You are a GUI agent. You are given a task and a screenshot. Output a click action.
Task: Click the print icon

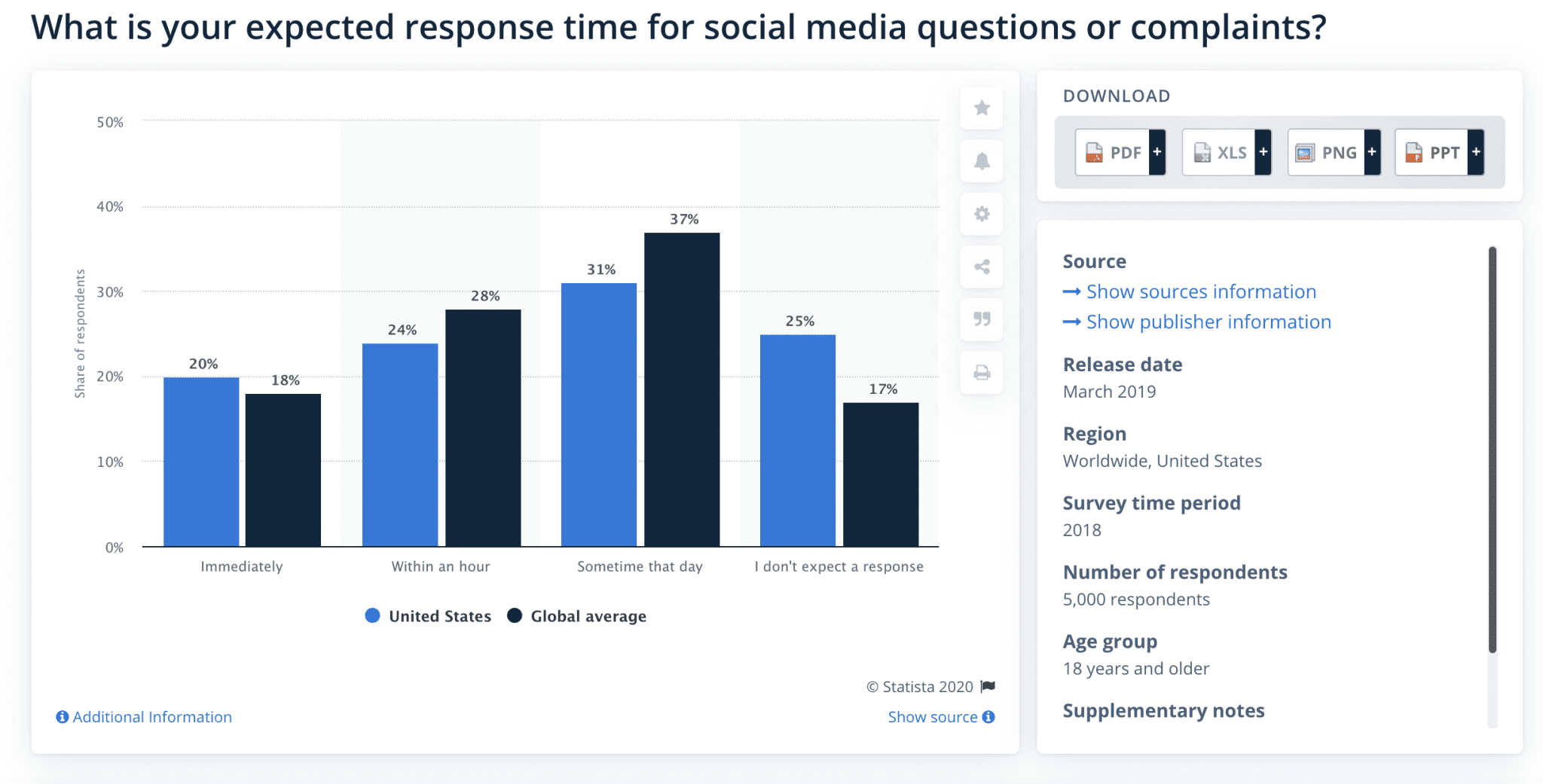coord(981,372)
